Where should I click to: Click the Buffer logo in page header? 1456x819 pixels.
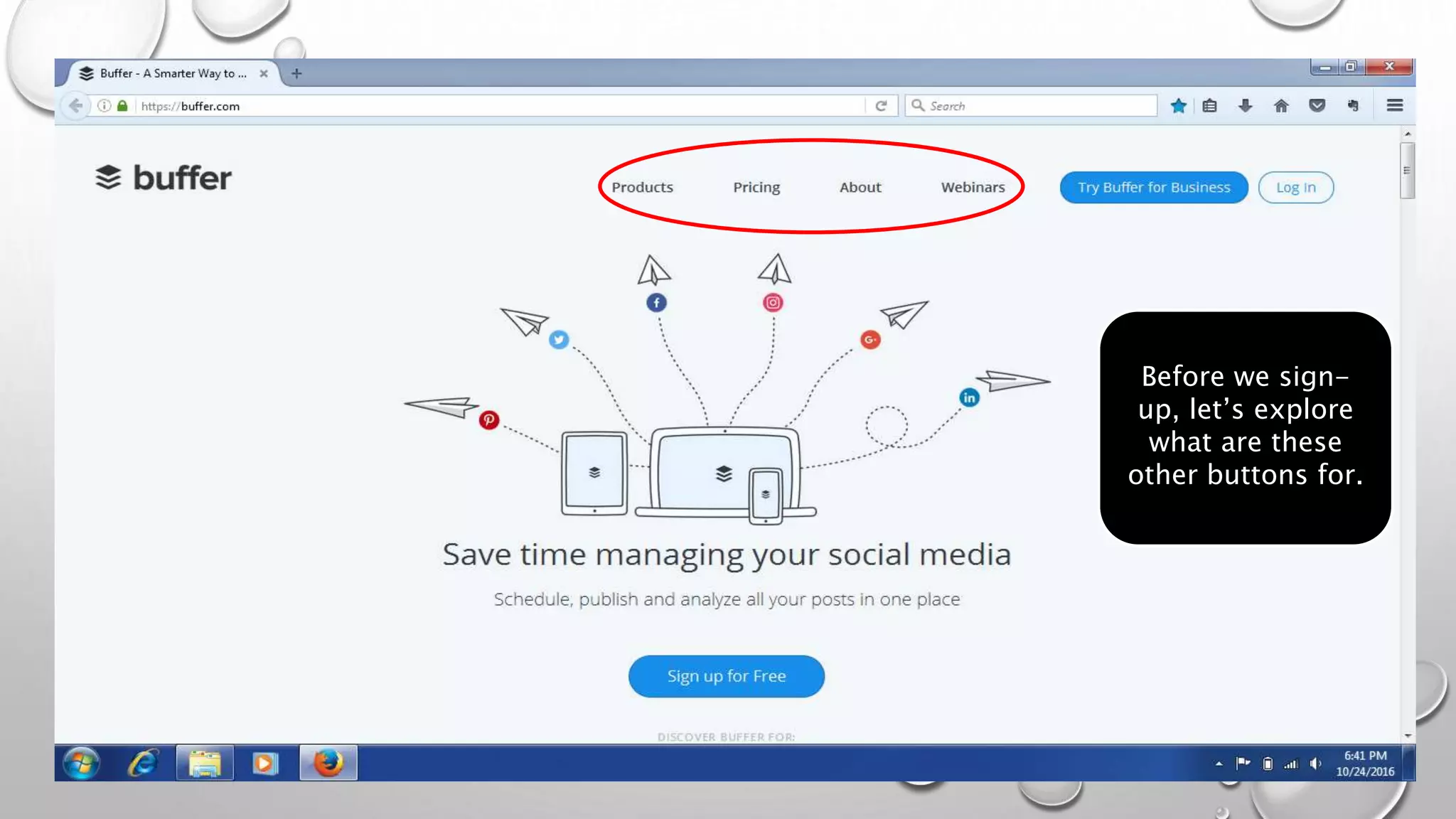[164, 178]
